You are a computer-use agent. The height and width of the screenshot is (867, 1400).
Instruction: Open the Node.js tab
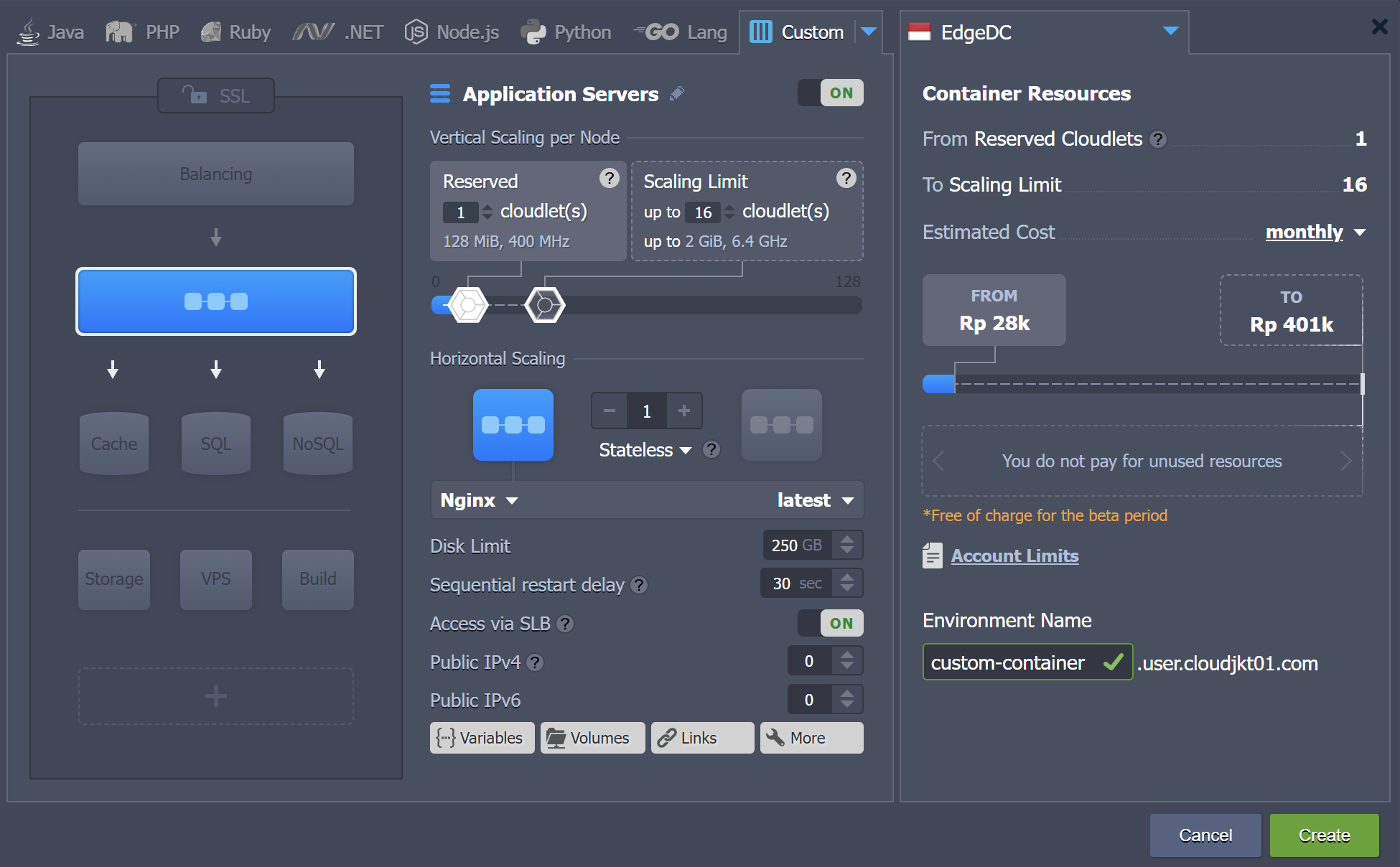pyautogui.click(x=452, y=32)
